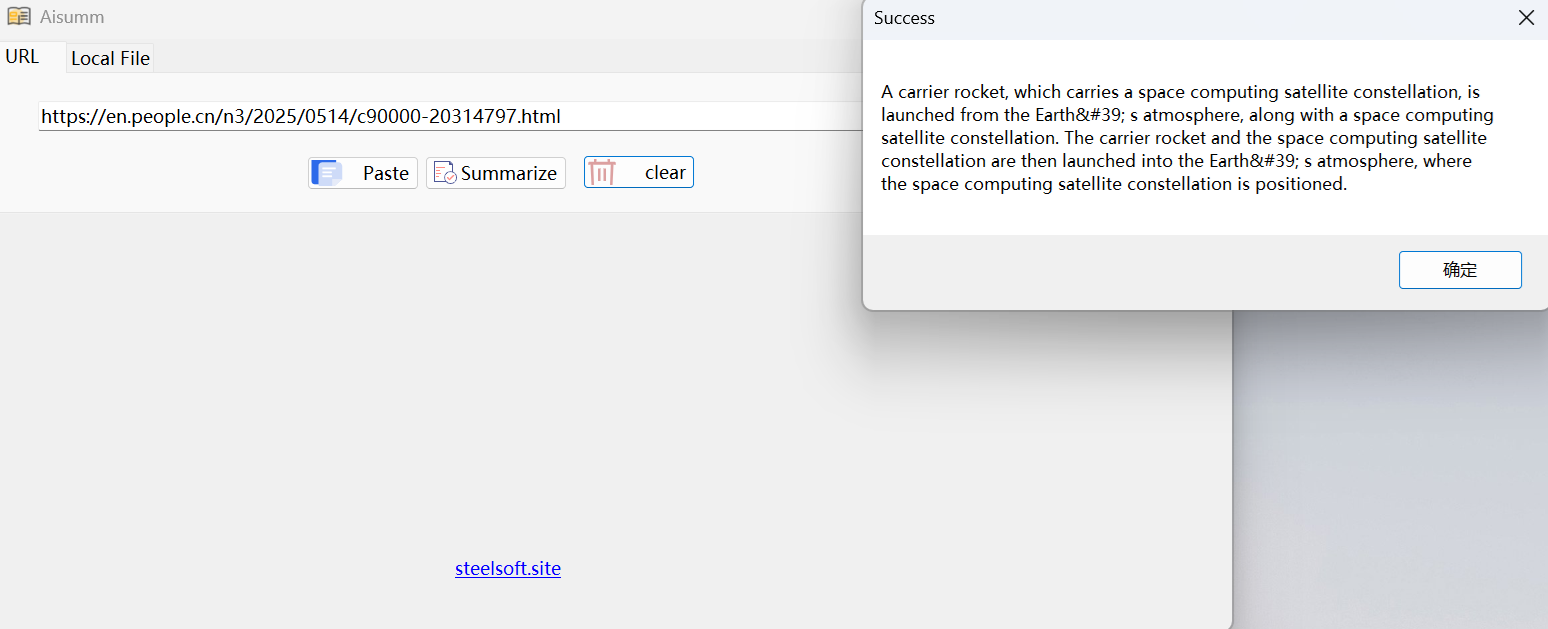
Task: Click the dialog footer beside 确定
Action: pos(1130,270)
